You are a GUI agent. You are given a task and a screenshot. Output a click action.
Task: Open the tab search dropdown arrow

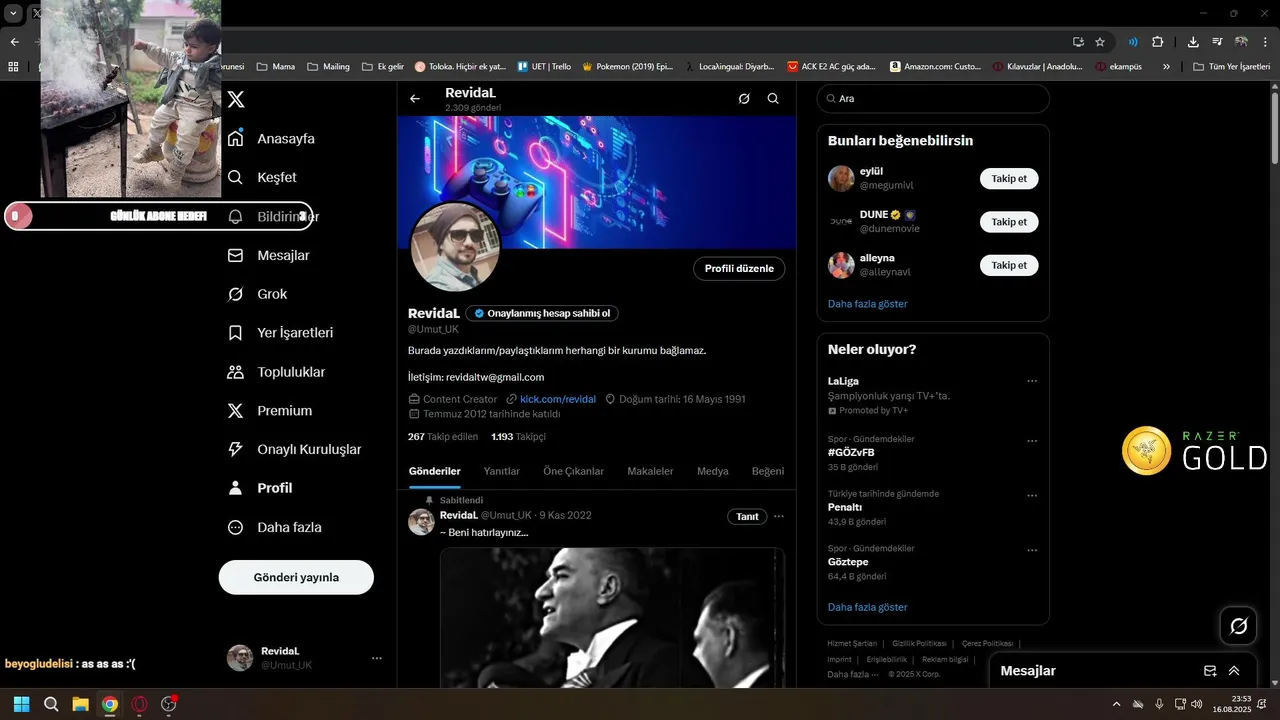(x=13, y=13)
